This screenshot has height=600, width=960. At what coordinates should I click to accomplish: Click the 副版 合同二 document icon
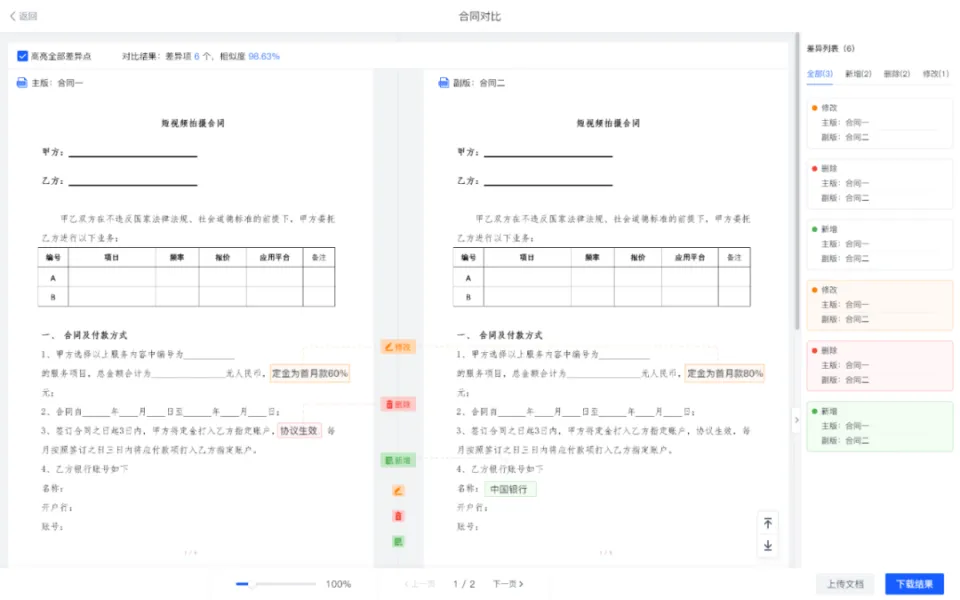(x=444, y=83)
